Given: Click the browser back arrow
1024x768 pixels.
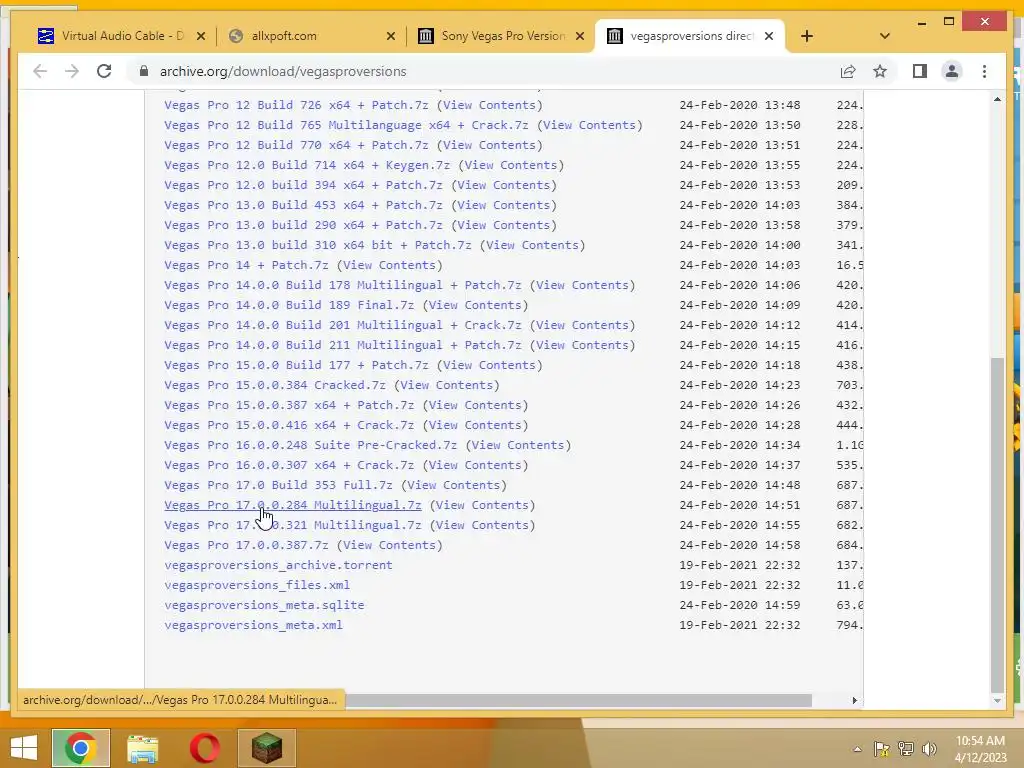Looking at the screenshot, I should [x=40, y=71].
